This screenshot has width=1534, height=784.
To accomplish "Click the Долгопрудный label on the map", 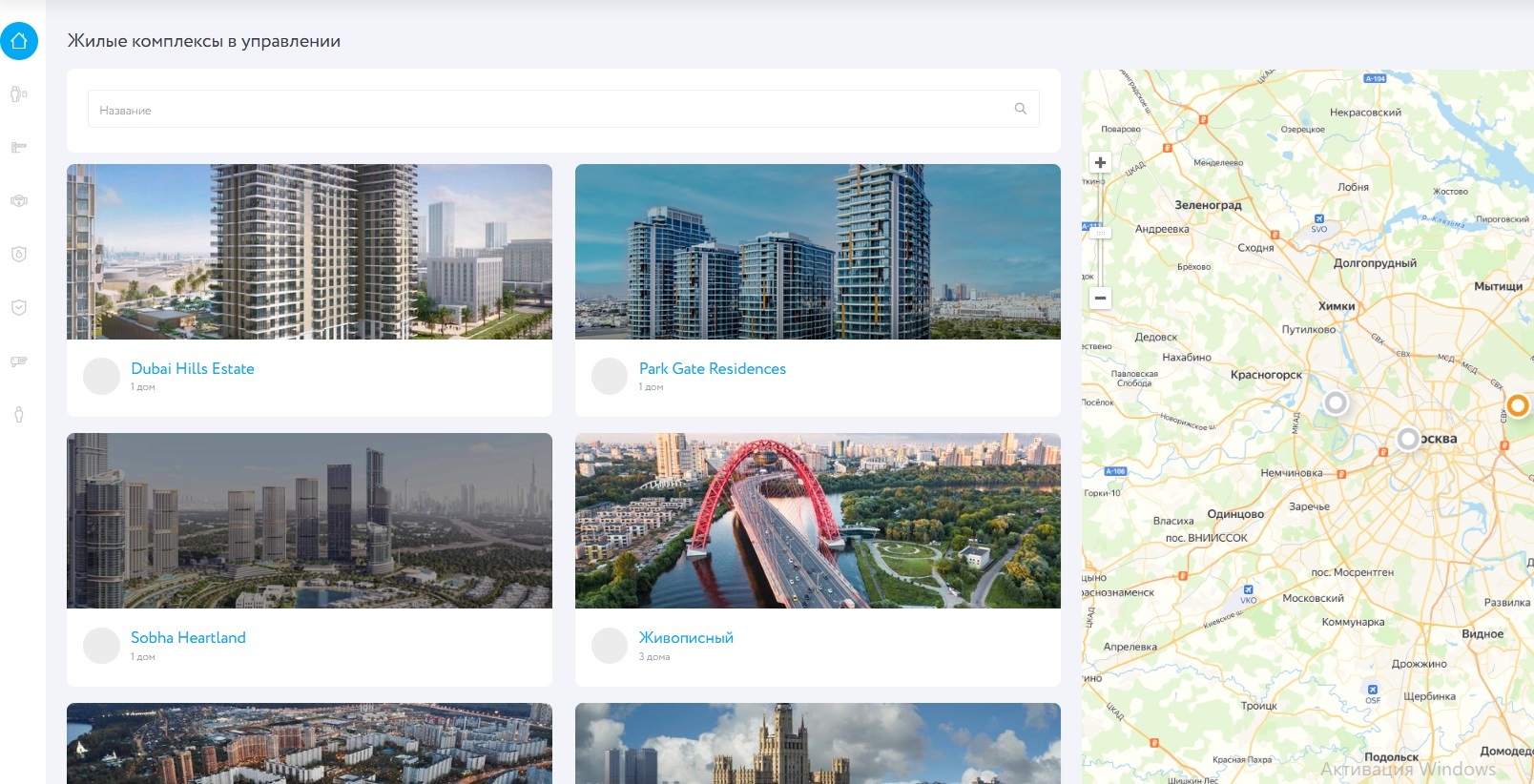I will (x=1375, y=263).
